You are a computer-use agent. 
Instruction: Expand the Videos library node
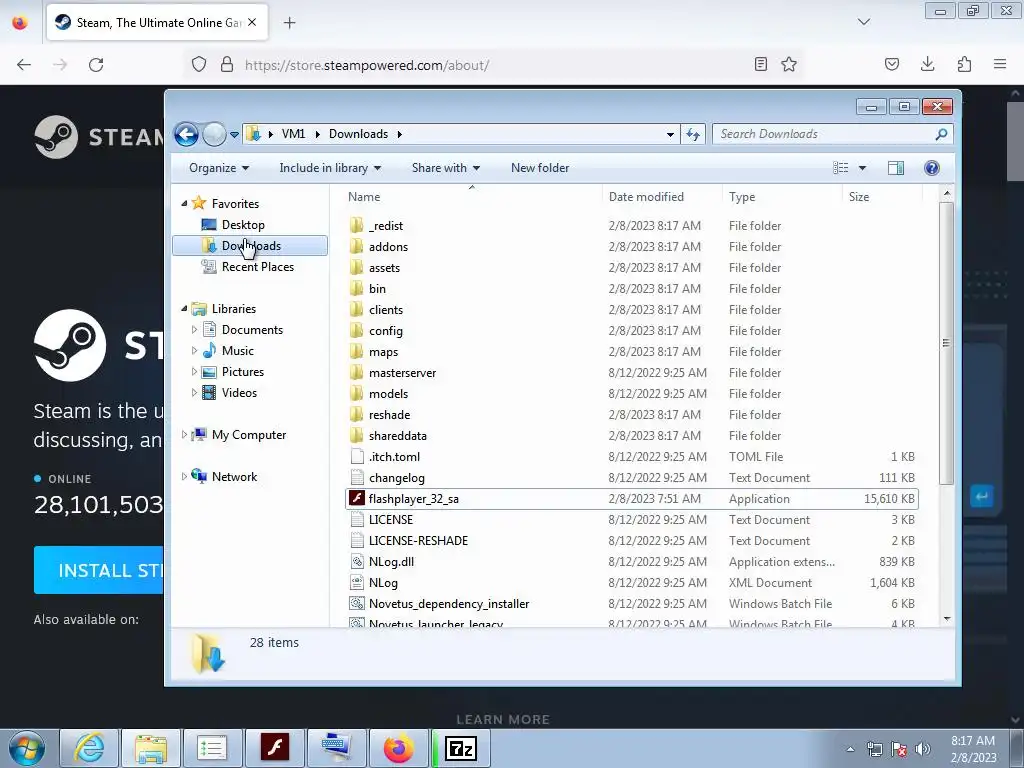(194, 392)
